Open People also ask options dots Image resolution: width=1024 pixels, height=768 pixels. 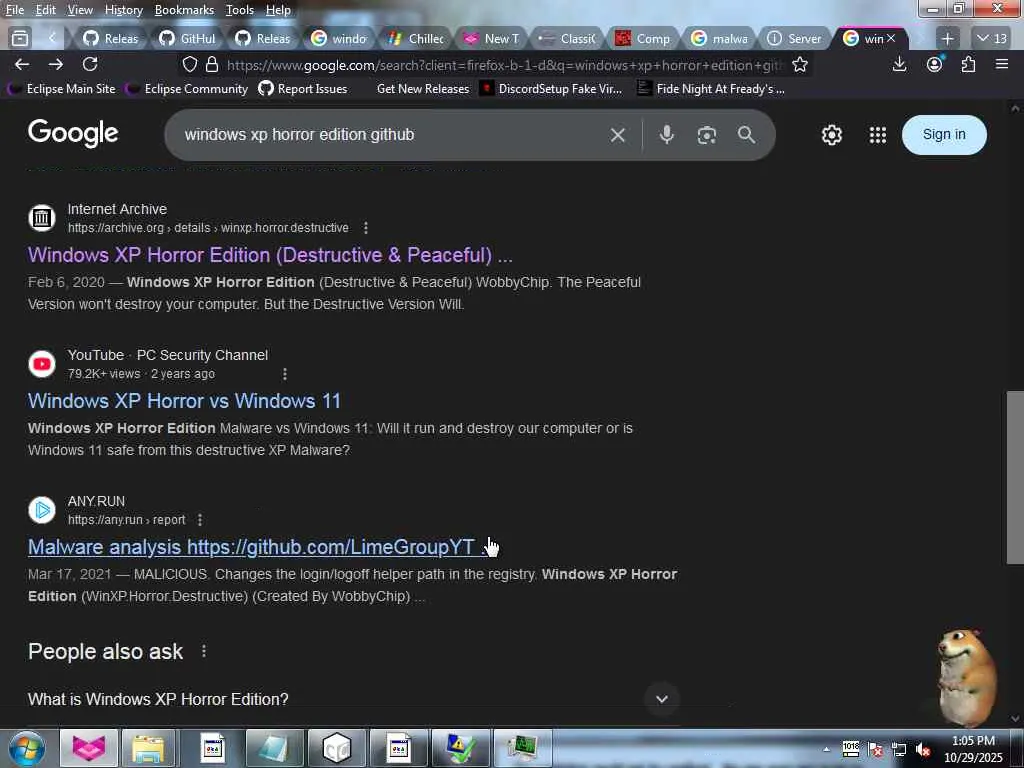[x=204, y=651]
